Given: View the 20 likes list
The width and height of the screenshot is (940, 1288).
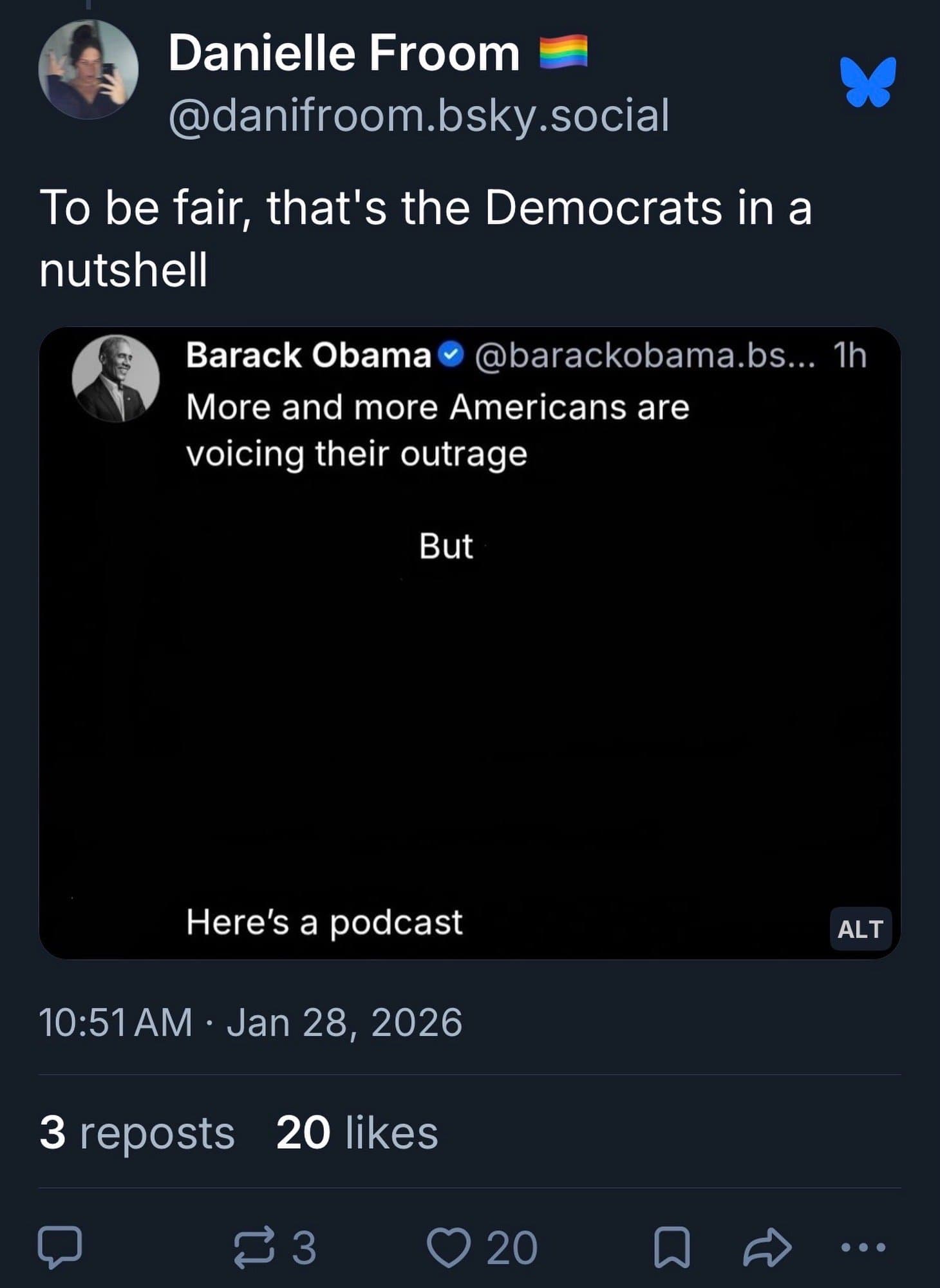Looking at the screenshot, I should [x=357, y=1133].
